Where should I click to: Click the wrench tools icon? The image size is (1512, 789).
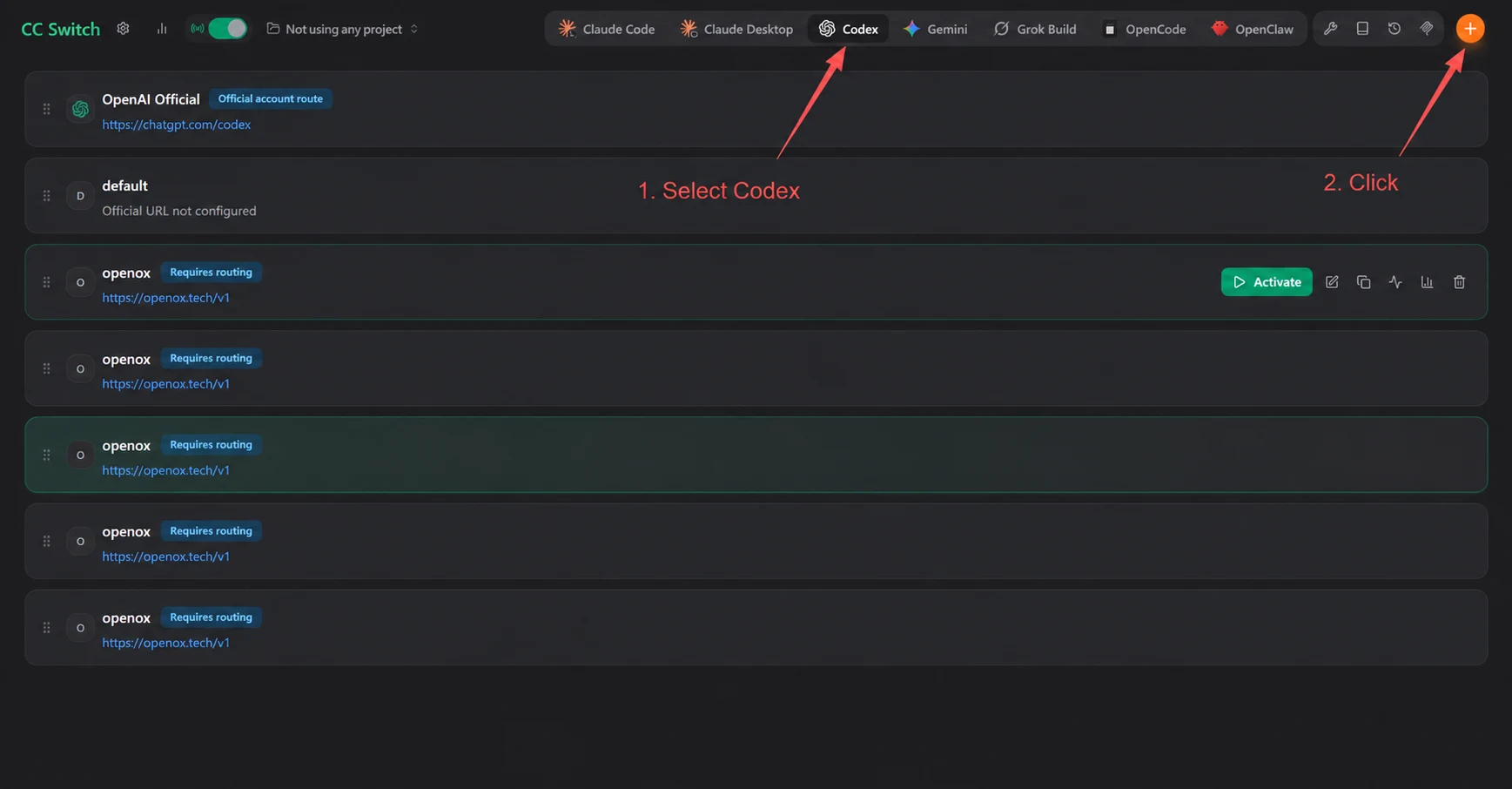tap(1331, 29)
